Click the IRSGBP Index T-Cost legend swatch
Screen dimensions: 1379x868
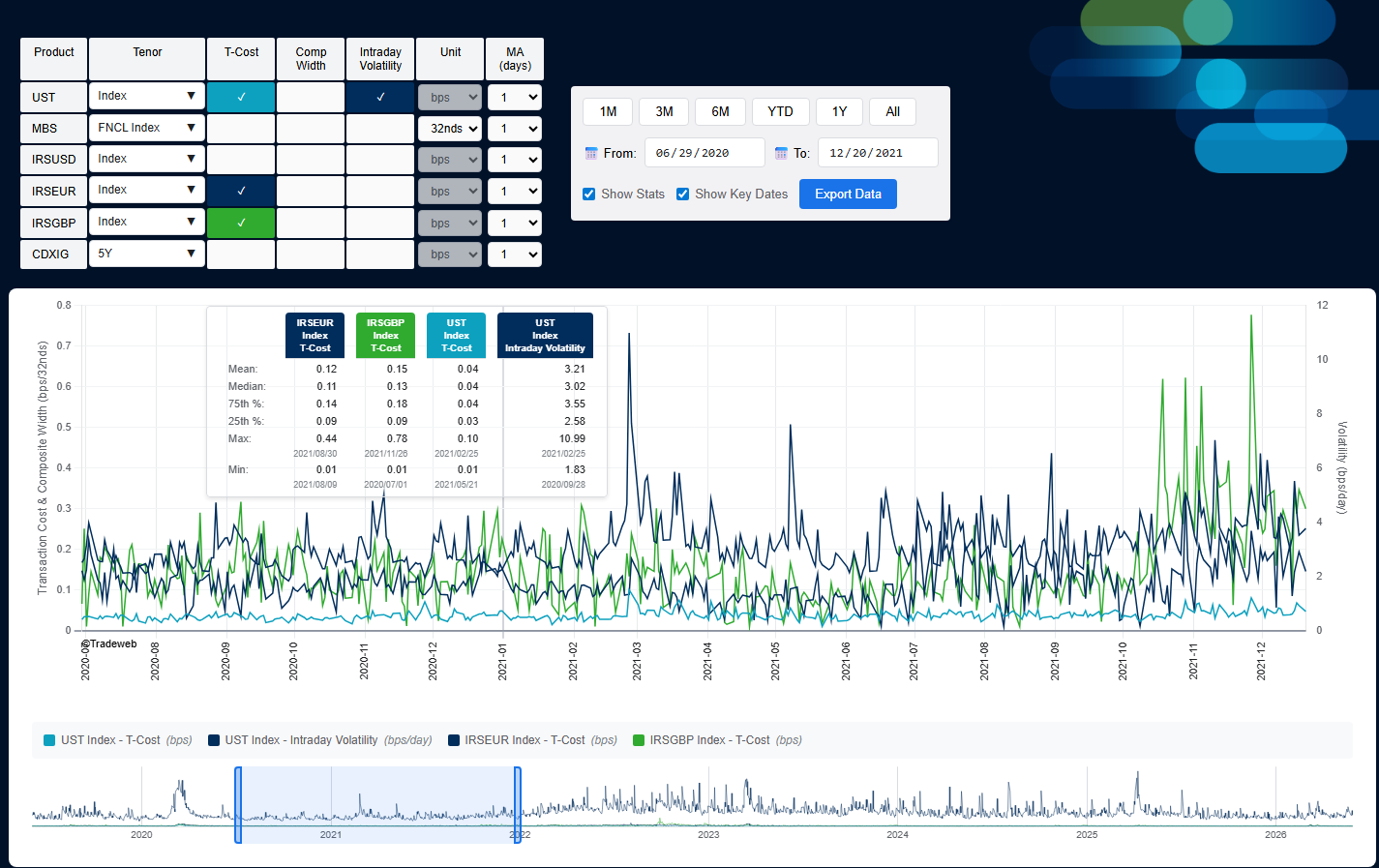coord(639,740)
